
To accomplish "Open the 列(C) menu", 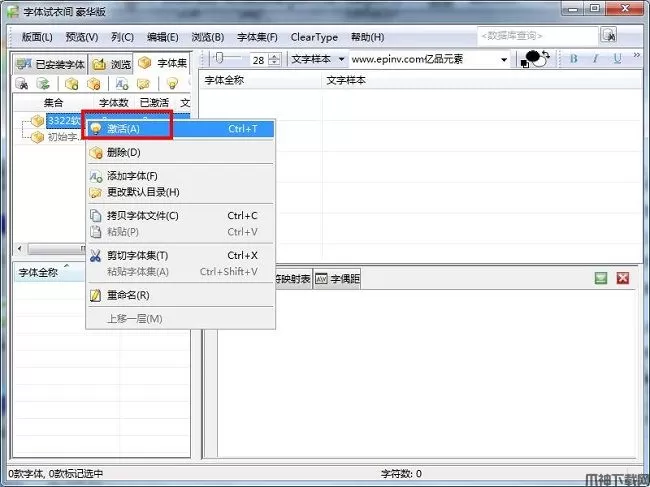I will (x=122, y=37).
